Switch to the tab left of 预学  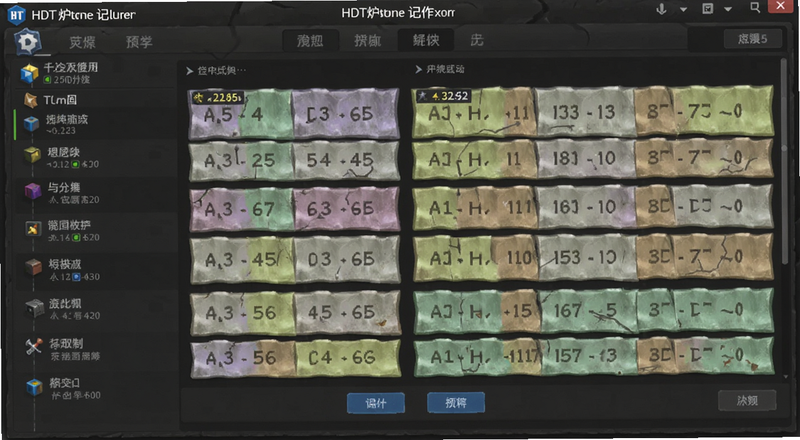pos(82,42)
